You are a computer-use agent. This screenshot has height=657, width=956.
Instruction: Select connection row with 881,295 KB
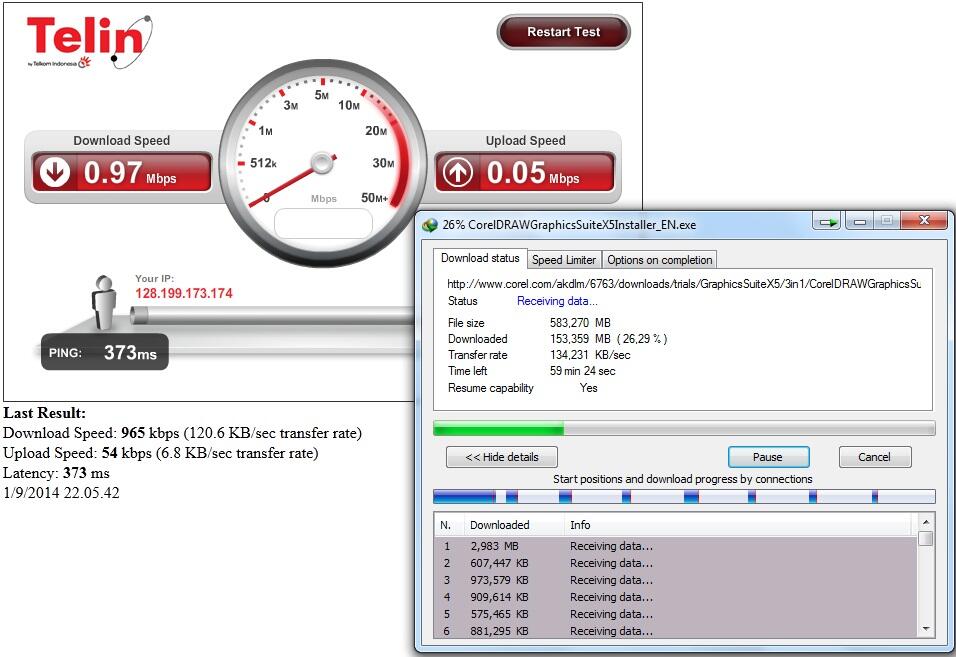tap(676, 631)
